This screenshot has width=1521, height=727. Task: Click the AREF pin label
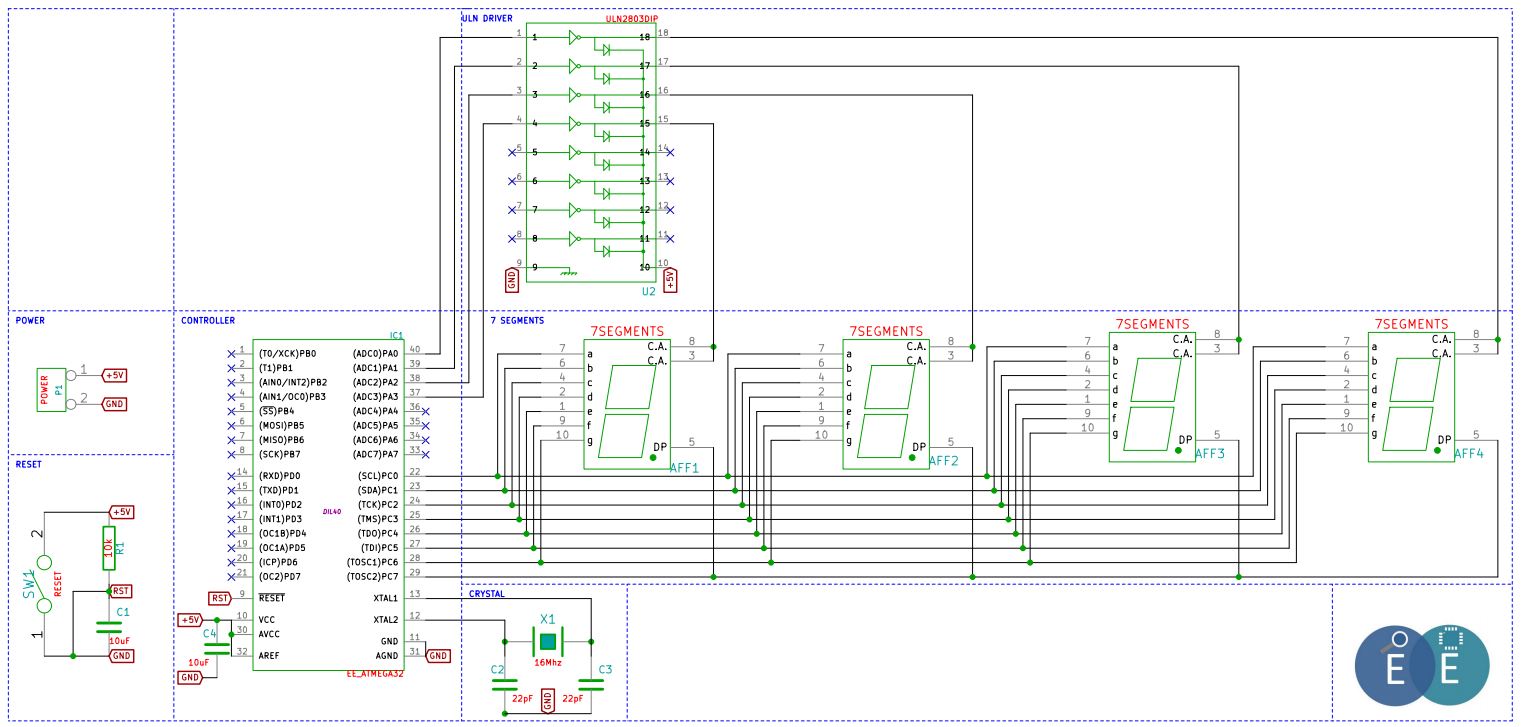tap(271, 655)
